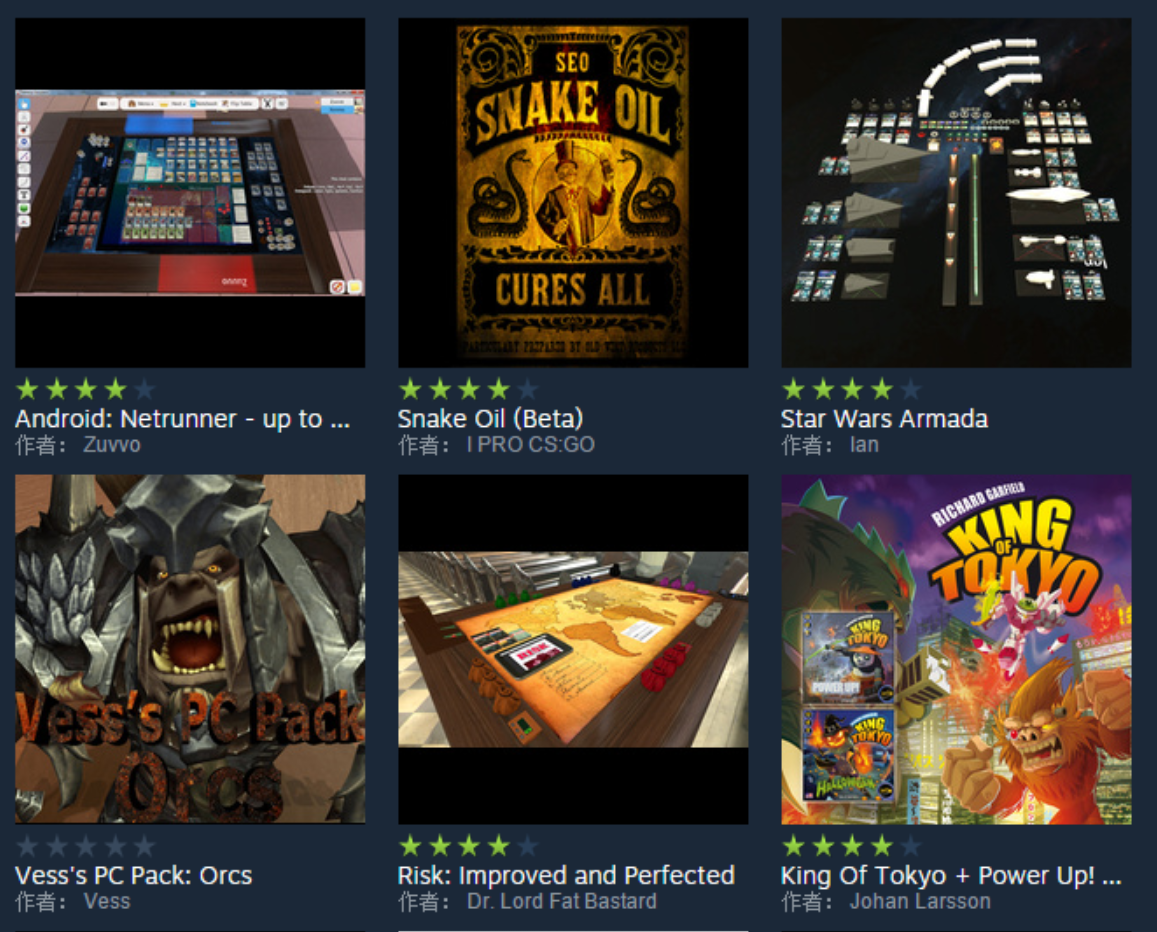Open author I PRO CS:GO profile link
The image size is (1157, 932).
click(x=531, y=445)
